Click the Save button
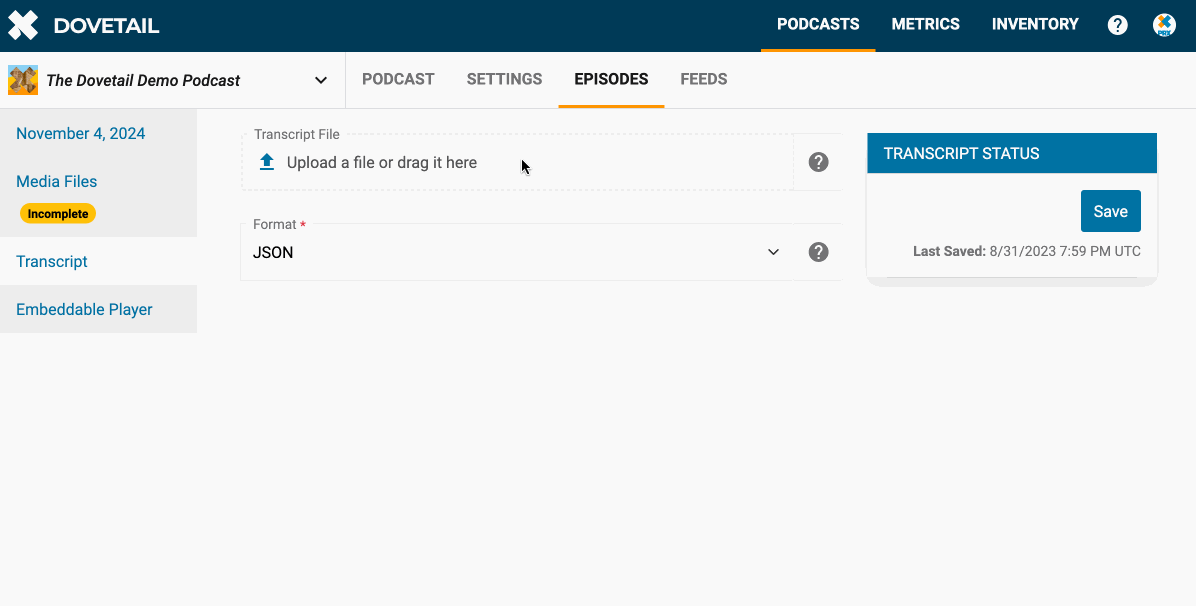The image size is (1196, 606). 1111,211
